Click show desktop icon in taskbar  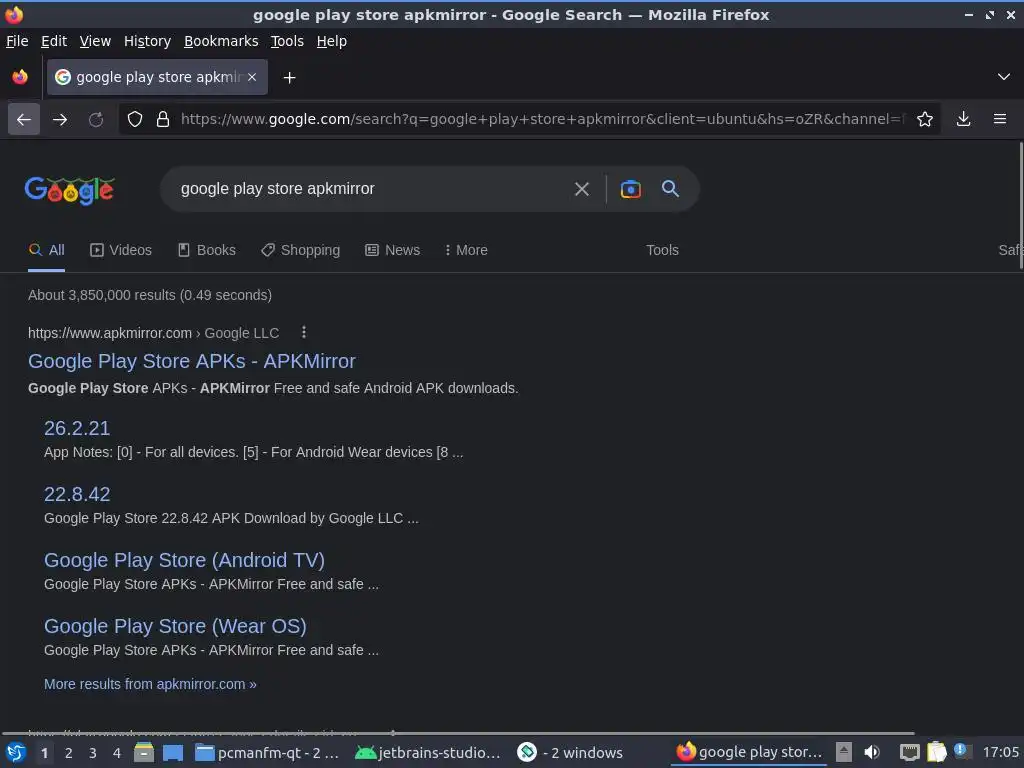point(173,752)
